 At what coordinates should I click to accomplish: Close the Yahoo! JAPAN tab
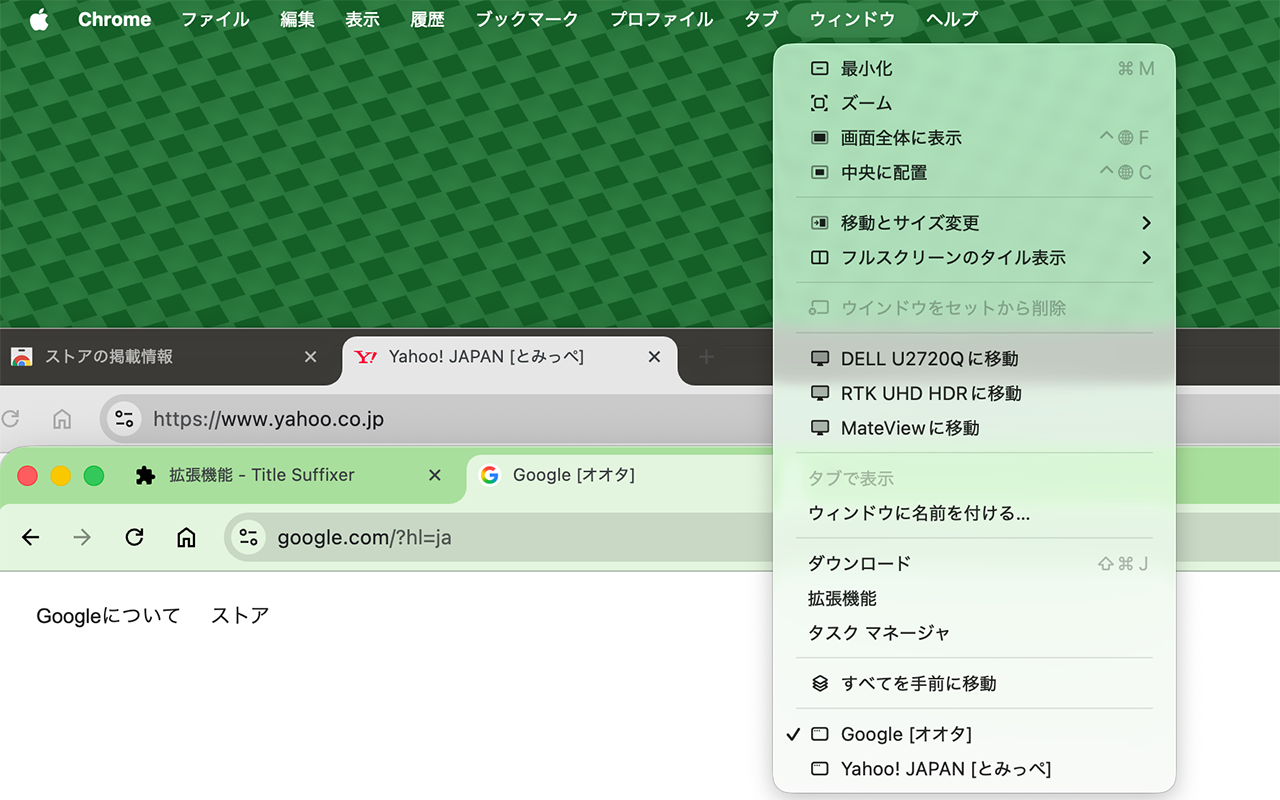[x=654, y=357]
